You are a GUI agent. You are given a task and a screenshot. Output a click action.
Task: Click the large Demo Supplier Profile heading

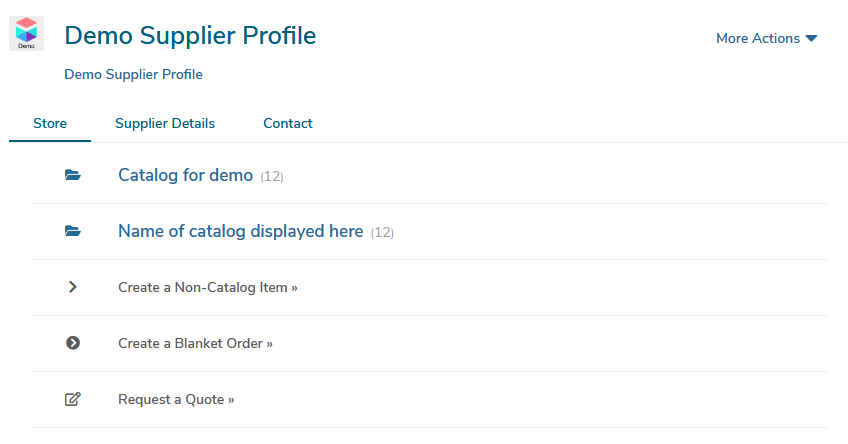click(x=190, y=36)
